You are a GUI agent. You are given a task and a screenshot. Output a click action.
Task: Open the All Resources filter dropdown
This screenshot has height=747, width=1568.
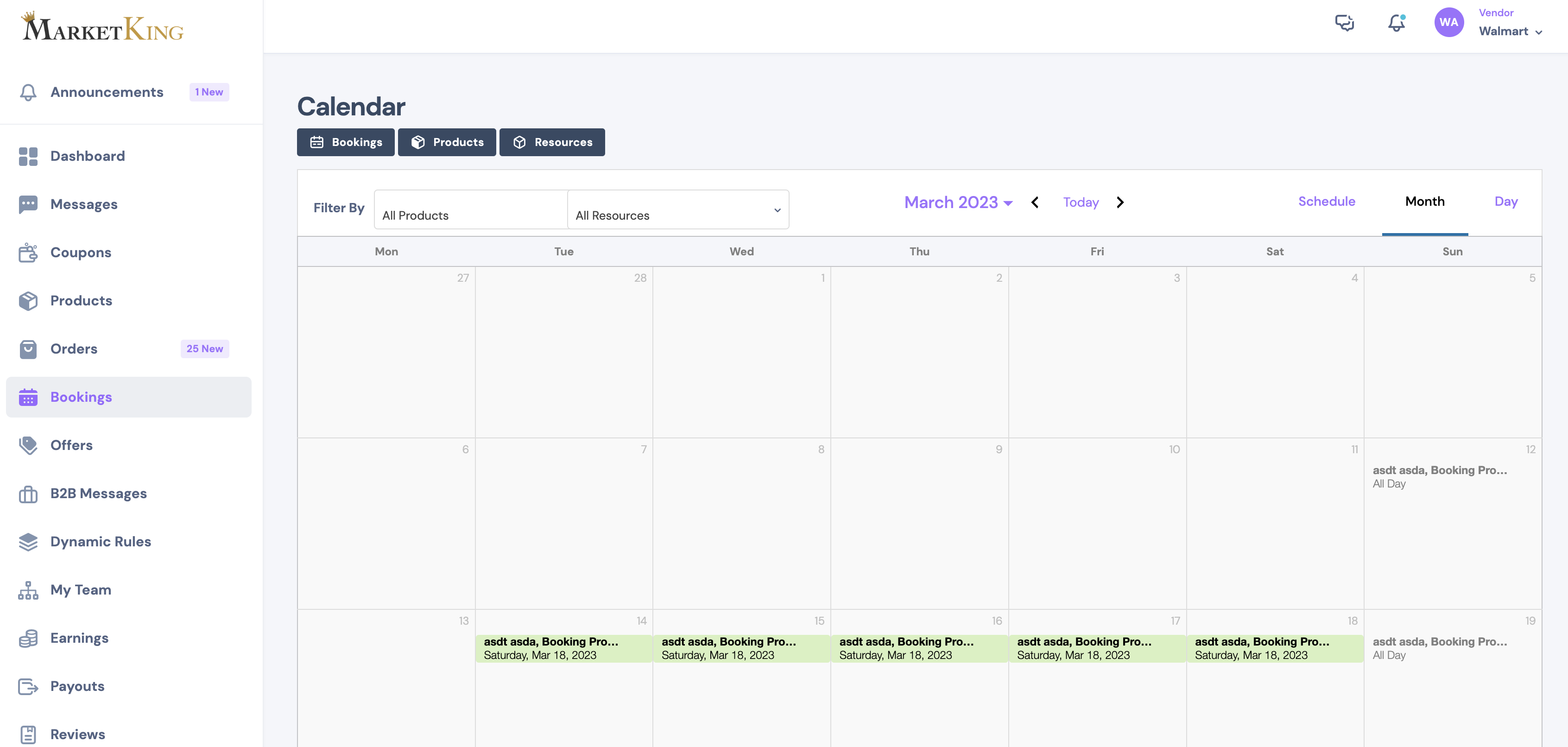[x=678, y=209]
